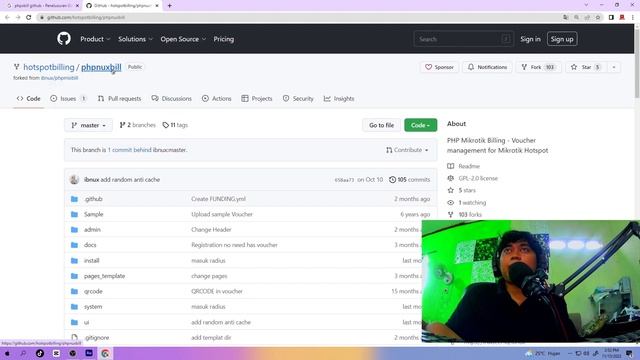Open the pages_template folder
This screenshot has width=640, height=360.
pos(104,276)
